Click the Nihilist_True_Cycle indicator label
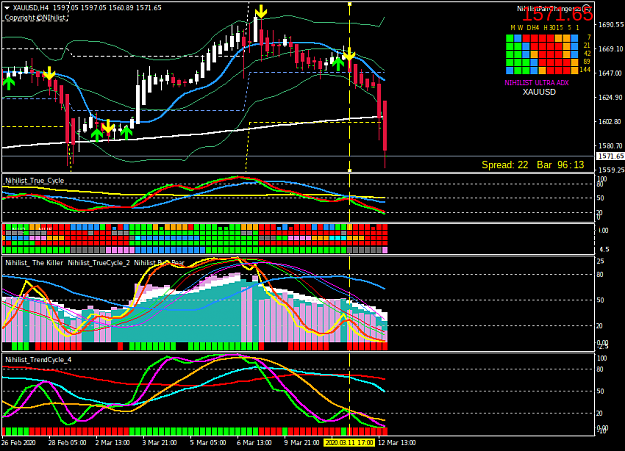 [x=35, y=181]
